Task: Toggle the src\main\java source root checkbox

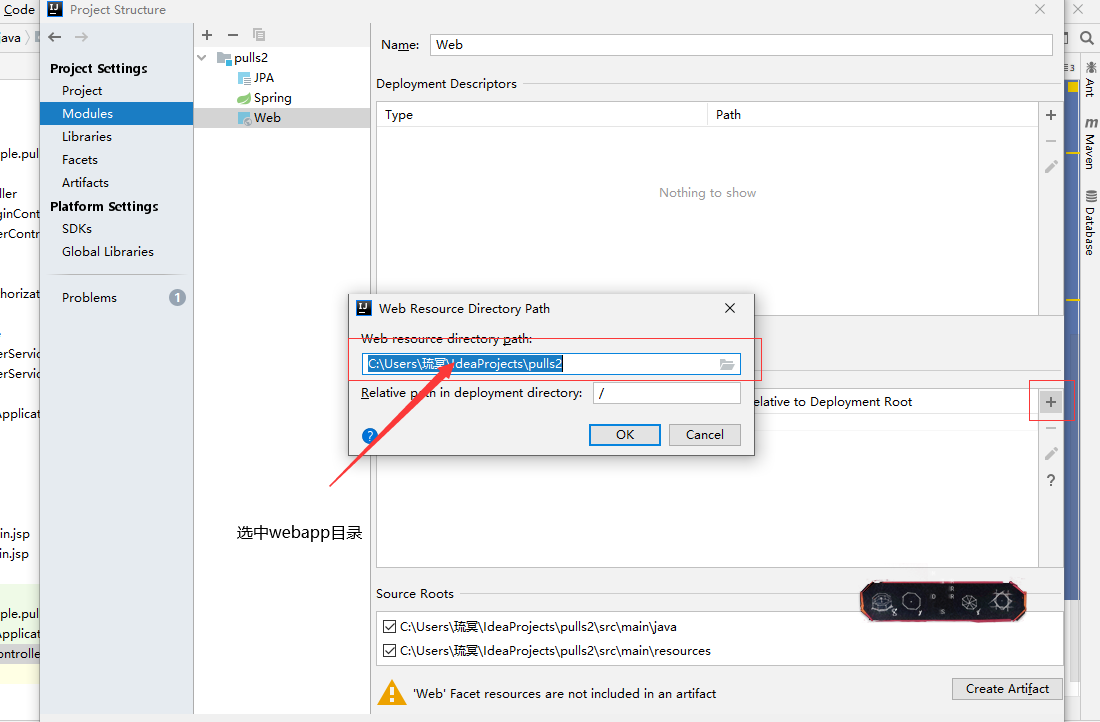Action: point(389,627)
